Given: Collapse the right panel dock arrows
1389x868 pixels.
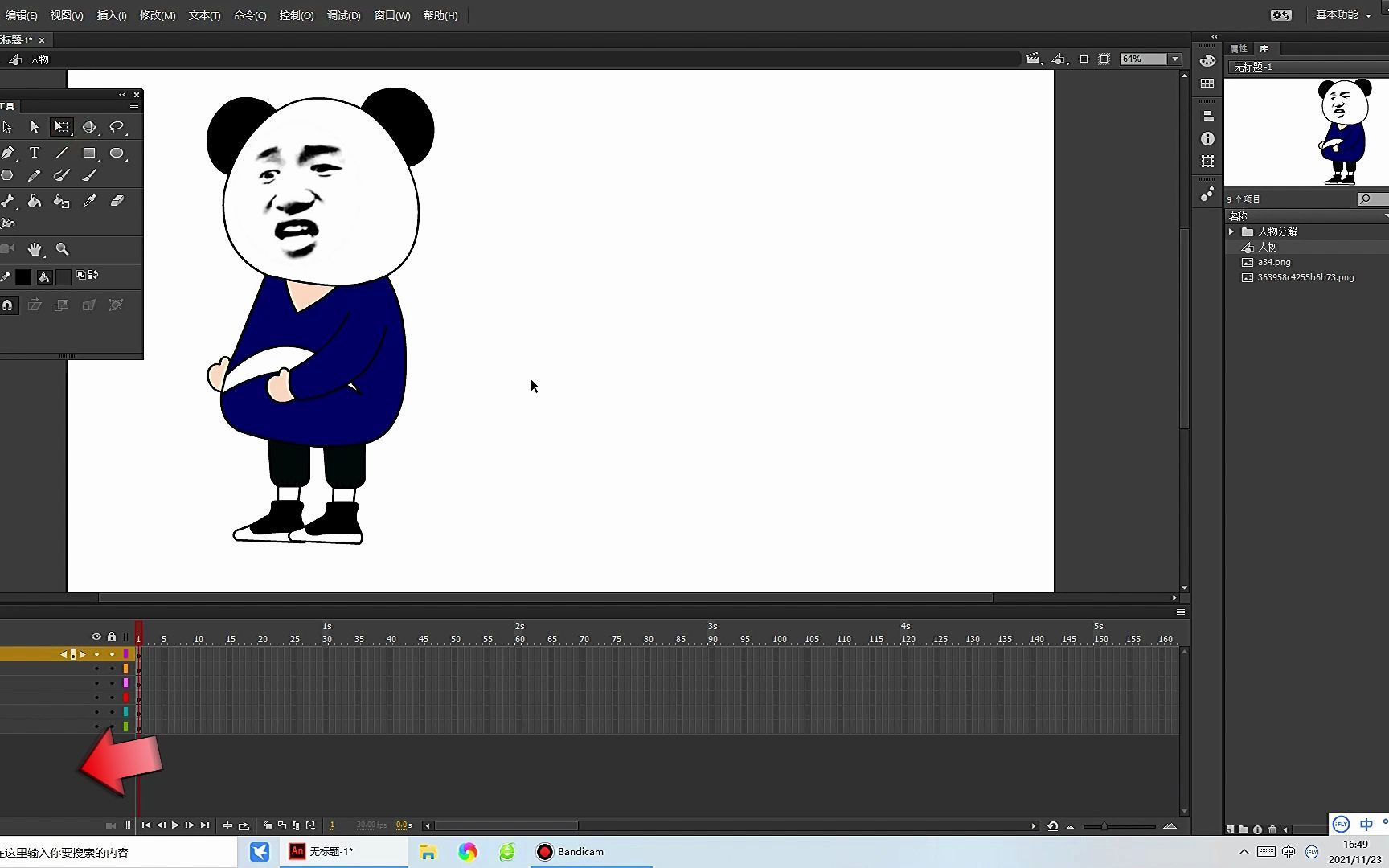Looking at the screenshot, I should pyautogui.click(x=1215, y=37).
